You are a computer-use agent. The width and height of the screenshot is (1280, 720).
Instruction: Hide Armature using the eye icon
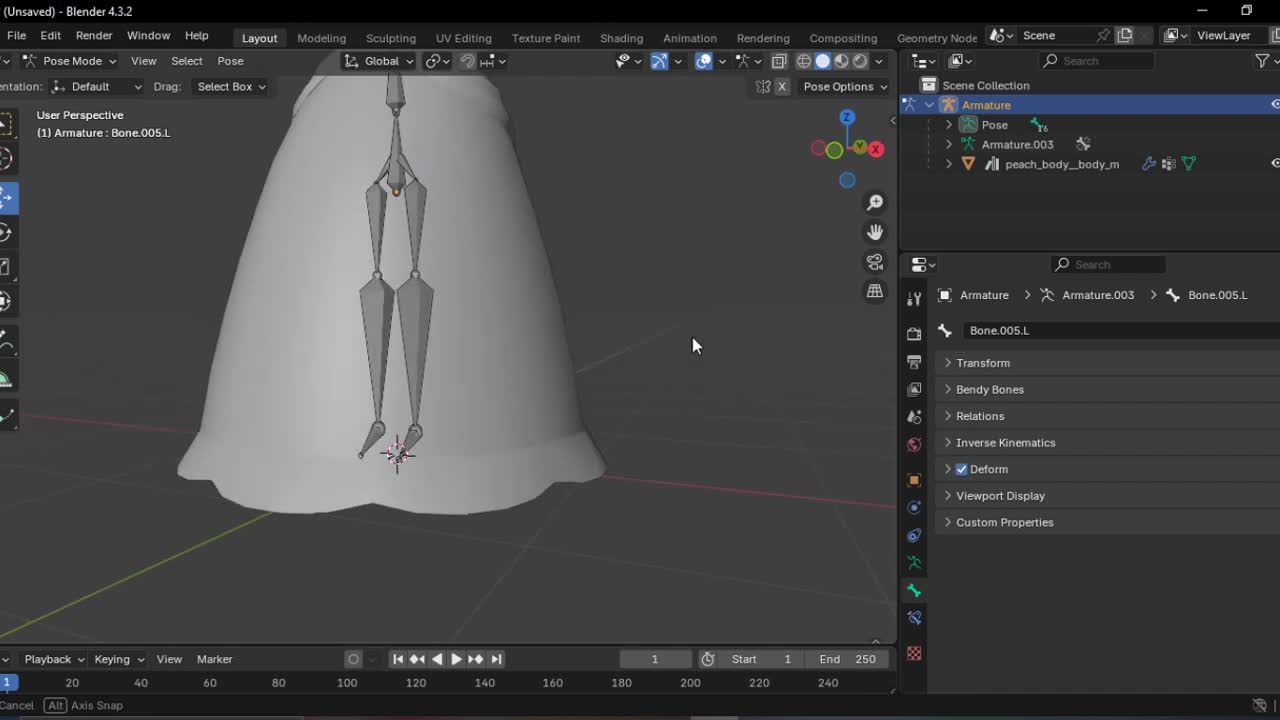coord(1275,105)
